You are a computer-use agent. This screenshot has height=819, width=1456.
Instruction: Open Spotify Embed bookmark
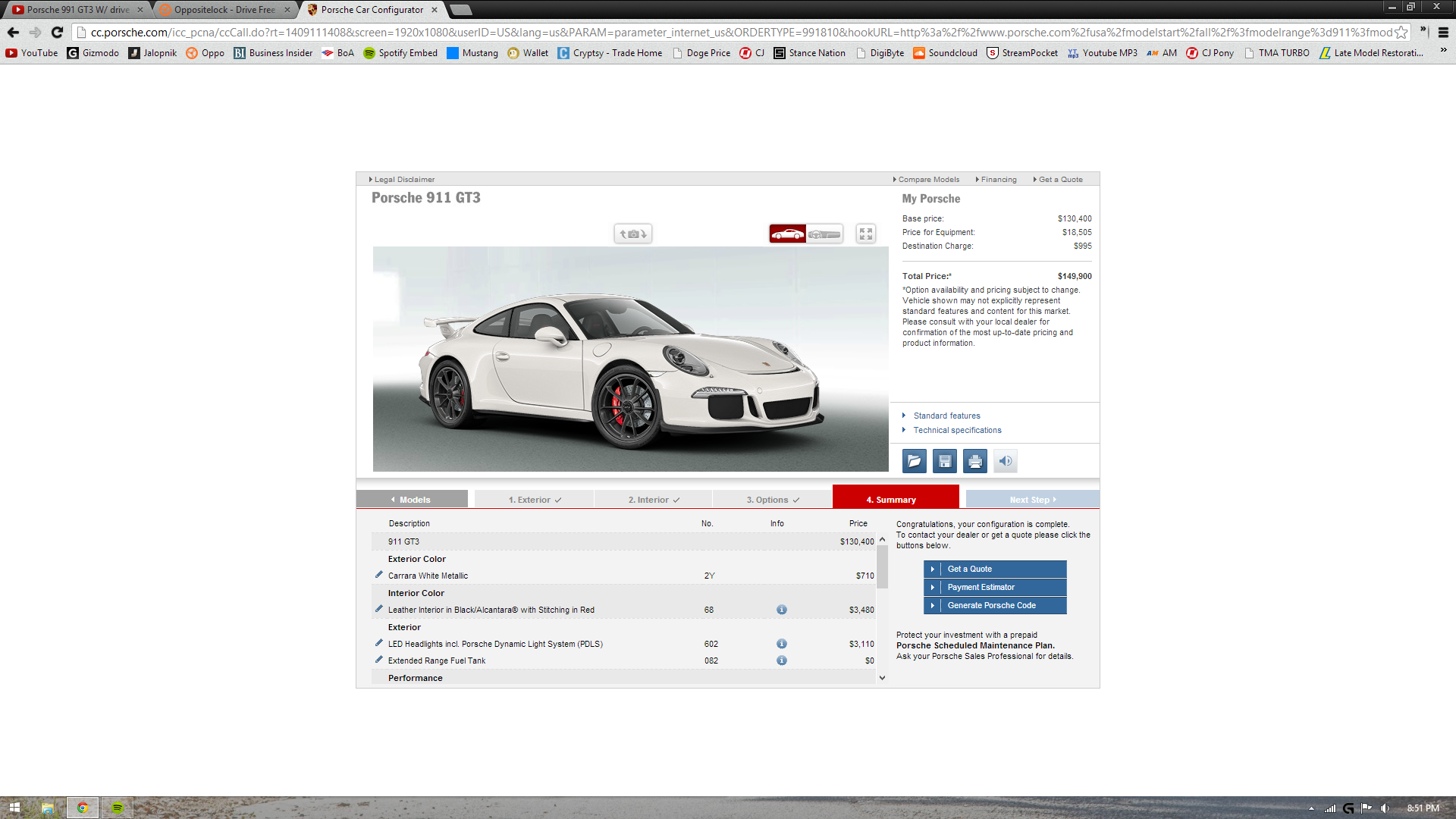[x=400, y=53]
